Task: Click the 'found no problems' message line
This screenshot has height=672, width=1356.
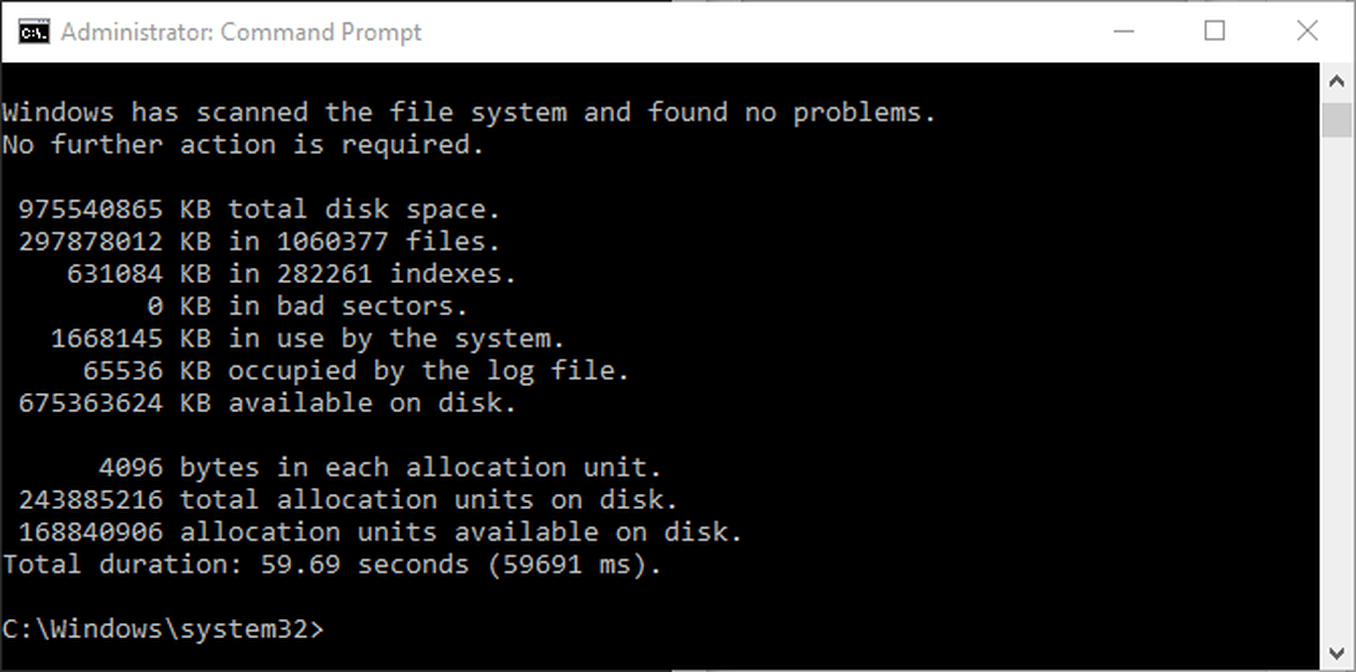Action: 469,113
